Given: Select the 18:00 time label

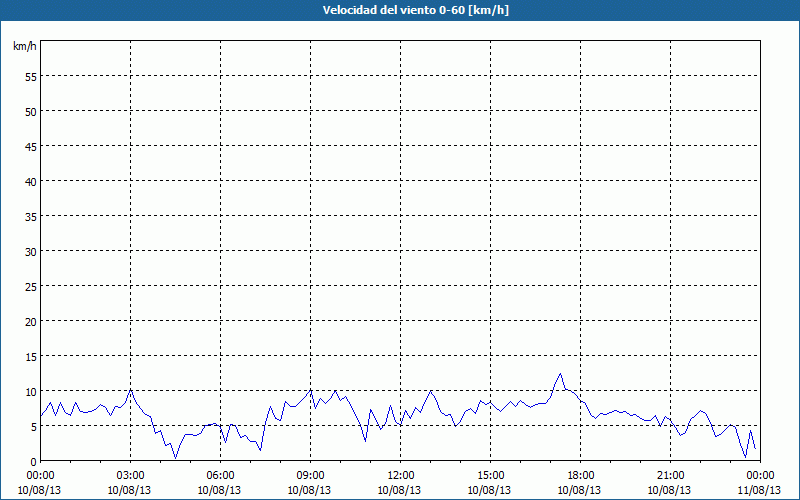Looking at the screenshot, I should pos(581,476).
